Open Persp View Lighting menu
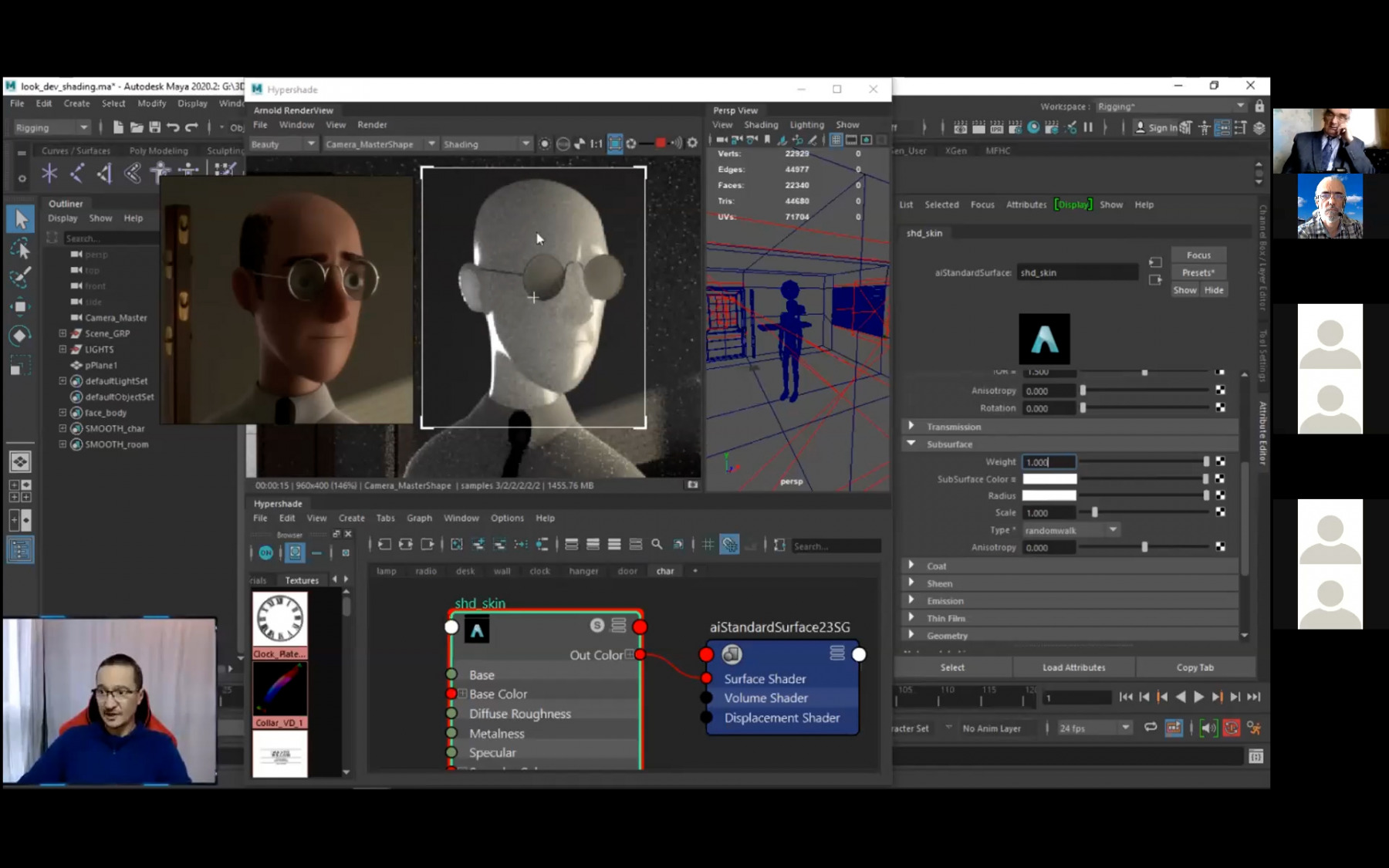This screenshot has height=868, width=1389. click(806, 124)
